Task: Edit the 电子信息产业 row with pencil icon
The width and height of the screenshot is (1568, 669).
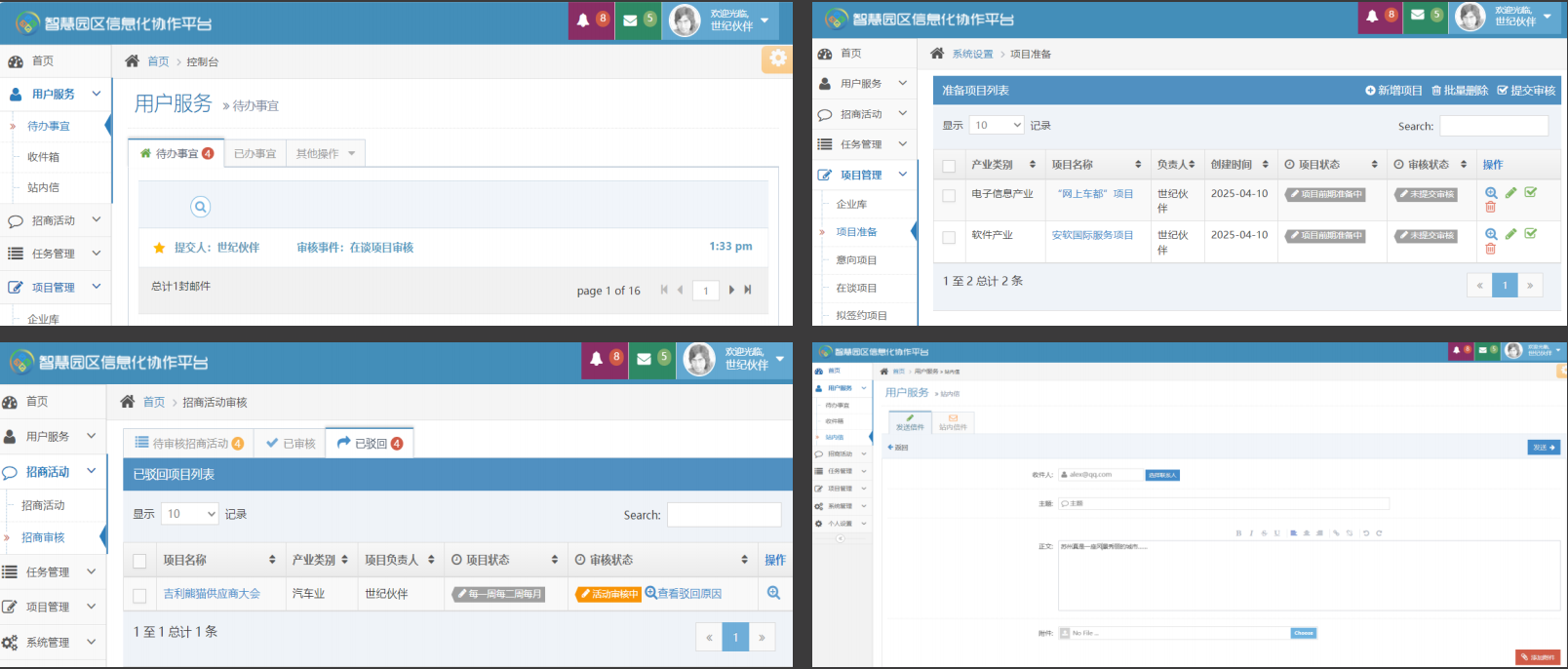Action: (1510, 193)
